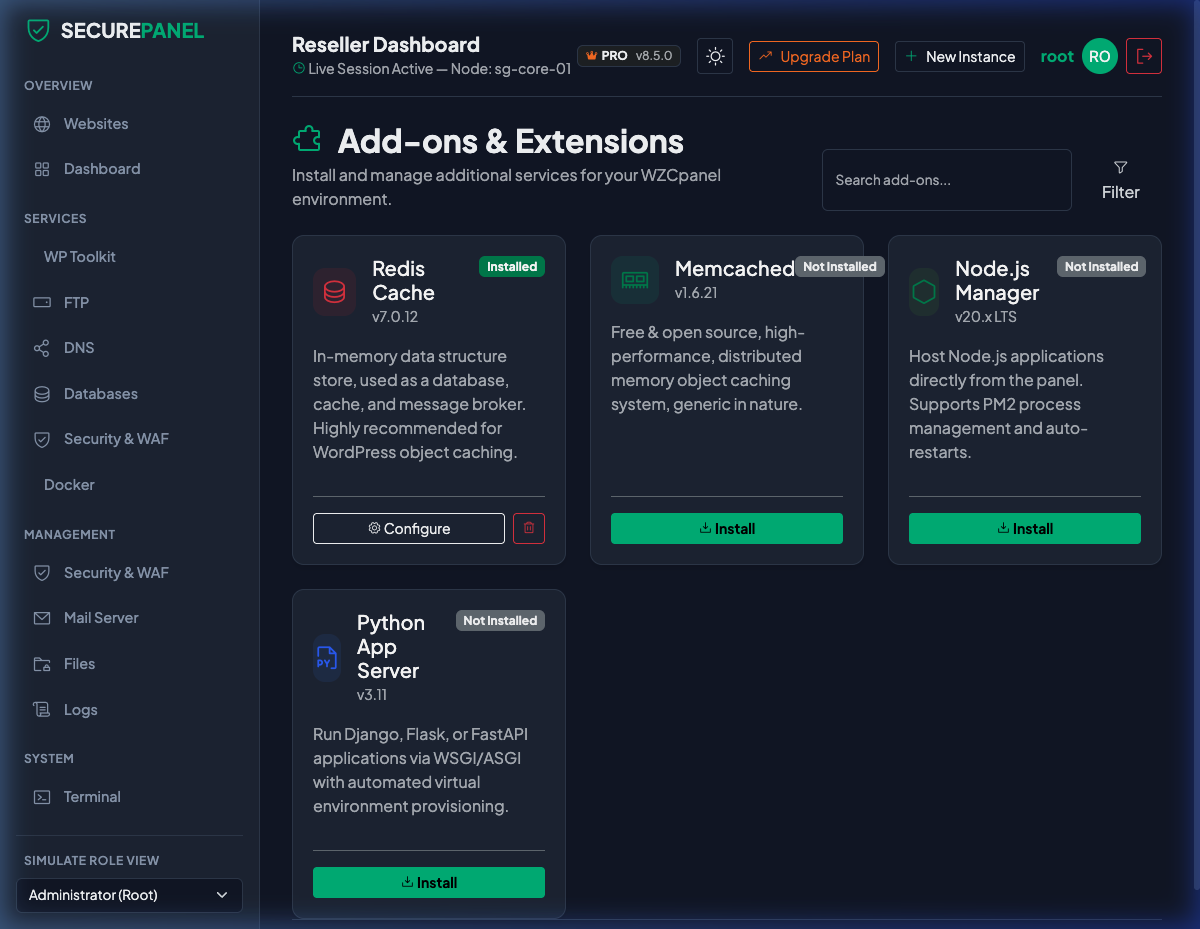This screenshot has width=1200, height=929.
Task: Open WP Toolkit in sidebar
Action: tap(80, 257)
